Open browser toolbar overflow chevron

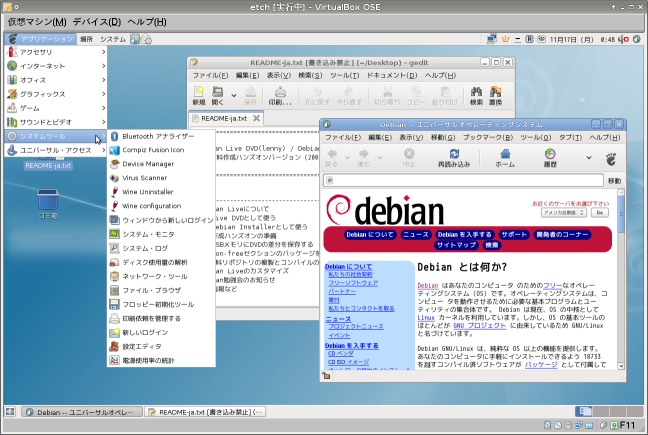coord(588,158)
